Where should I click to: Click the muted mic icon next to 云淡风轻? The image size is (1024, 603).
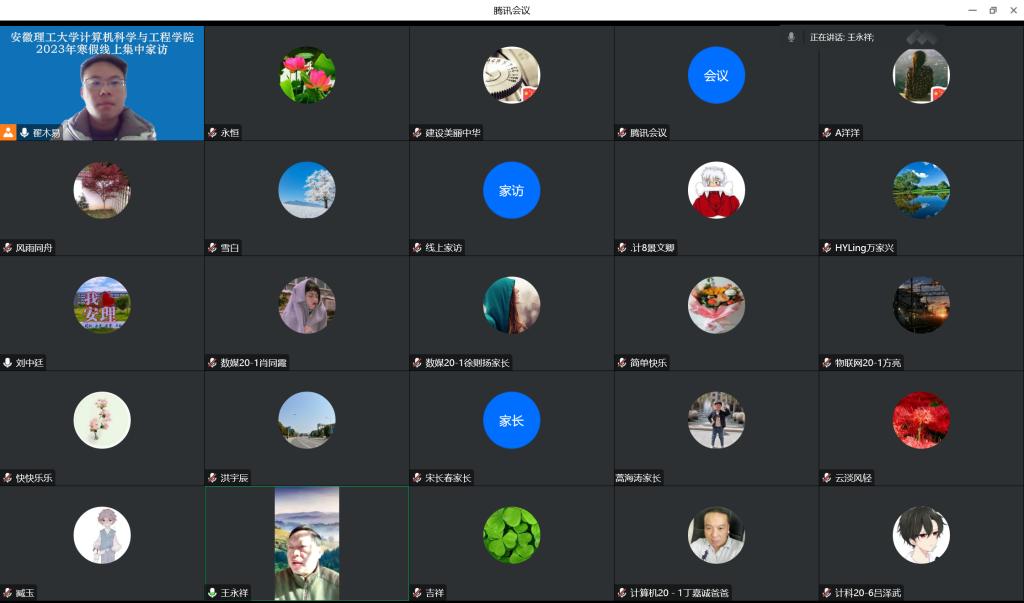pyautogui.click(x=826, y=478)
